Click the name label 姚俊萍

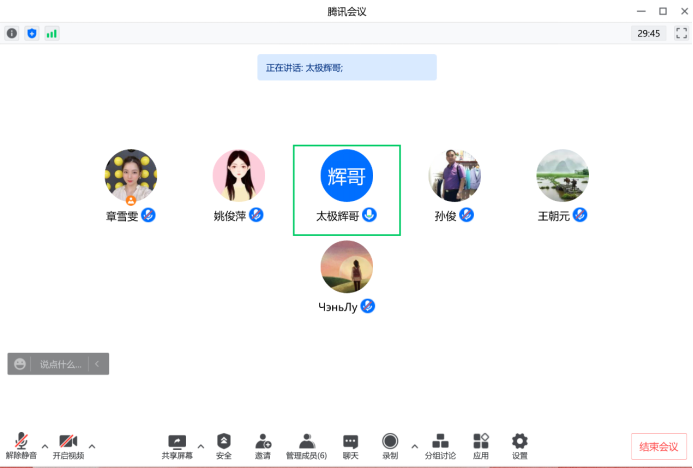pos(230,216)
